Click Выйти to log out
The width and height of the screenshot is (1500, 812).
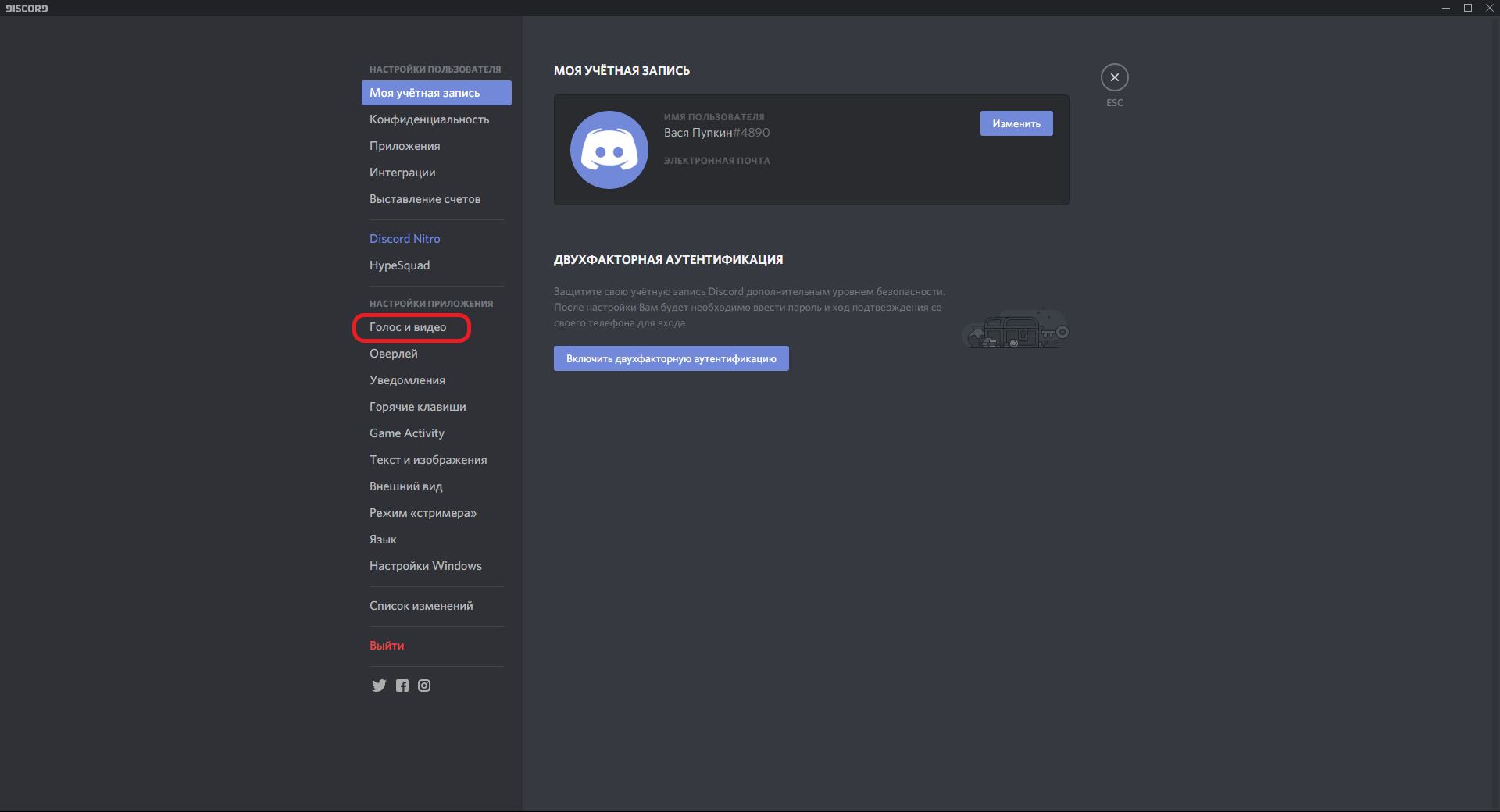pos(437,646)
